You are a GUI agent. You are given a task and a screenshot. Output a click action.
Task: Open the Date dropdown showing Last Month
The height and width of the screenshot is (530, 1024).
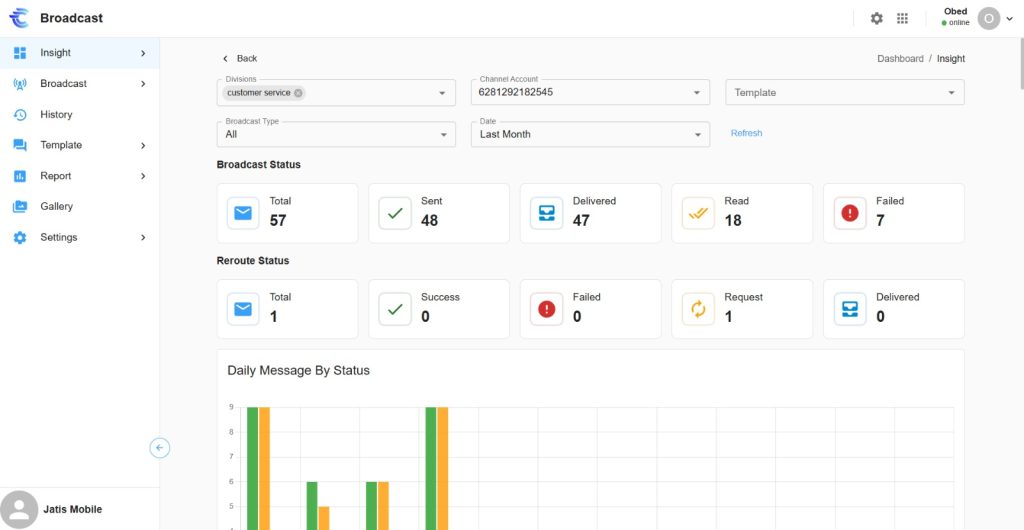pos(590,134)
